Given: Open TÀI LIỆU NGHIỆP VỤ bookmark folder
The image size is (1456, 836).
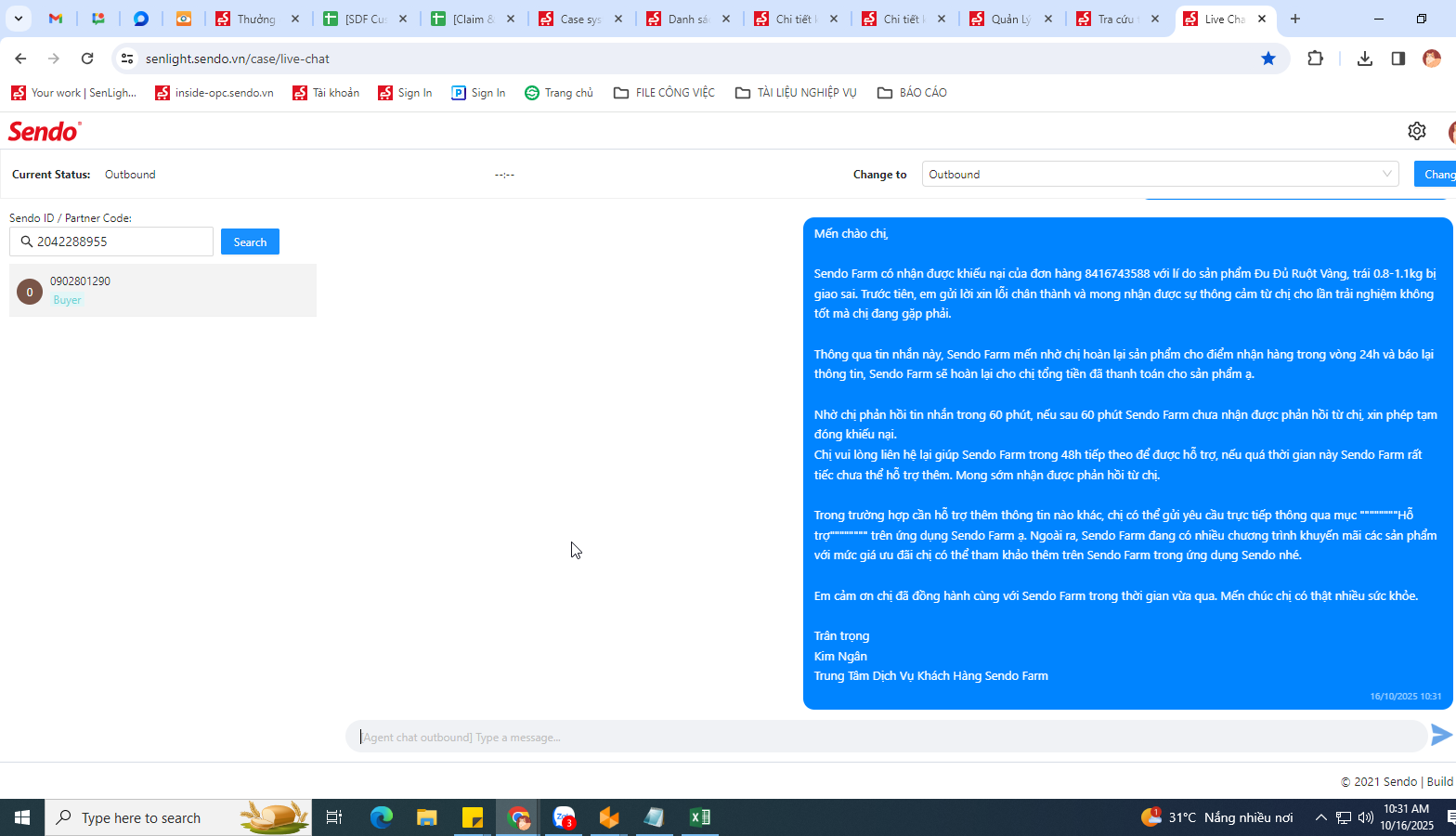Looking at the screenshot, I should point(797,93).
